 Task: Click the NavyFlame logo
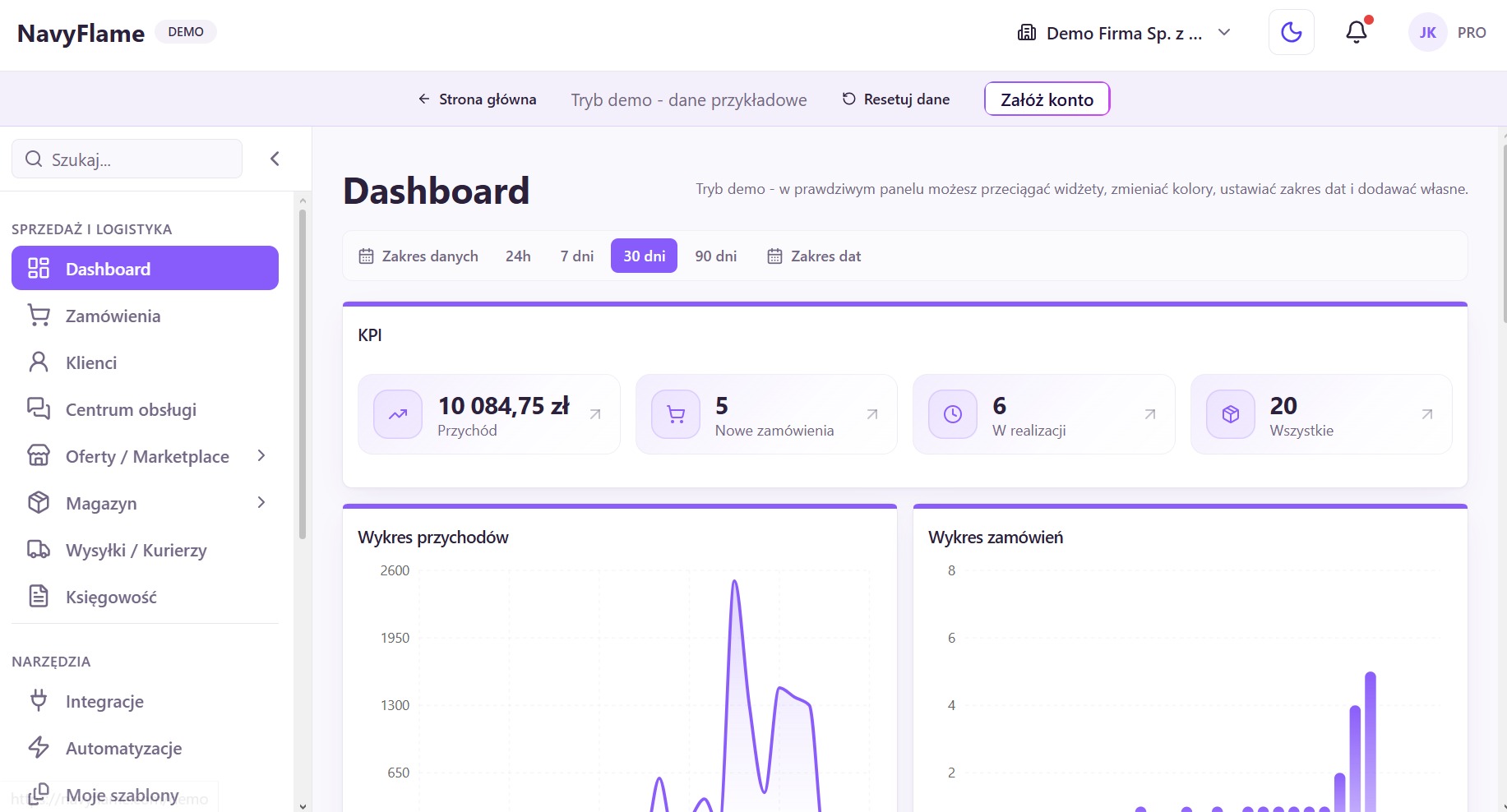click(81, 33)
